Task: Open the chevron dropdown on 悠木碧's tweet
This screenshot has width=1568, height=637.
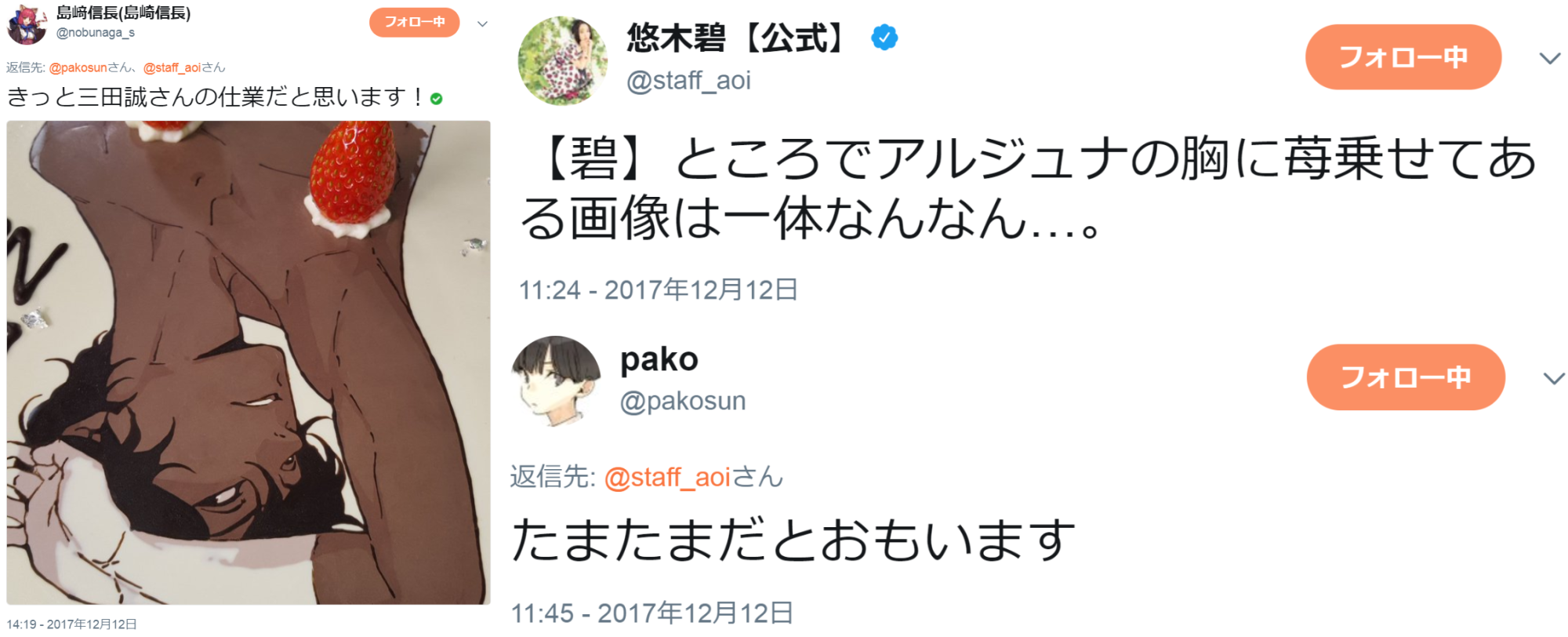Action: [x=1549, y=58]
